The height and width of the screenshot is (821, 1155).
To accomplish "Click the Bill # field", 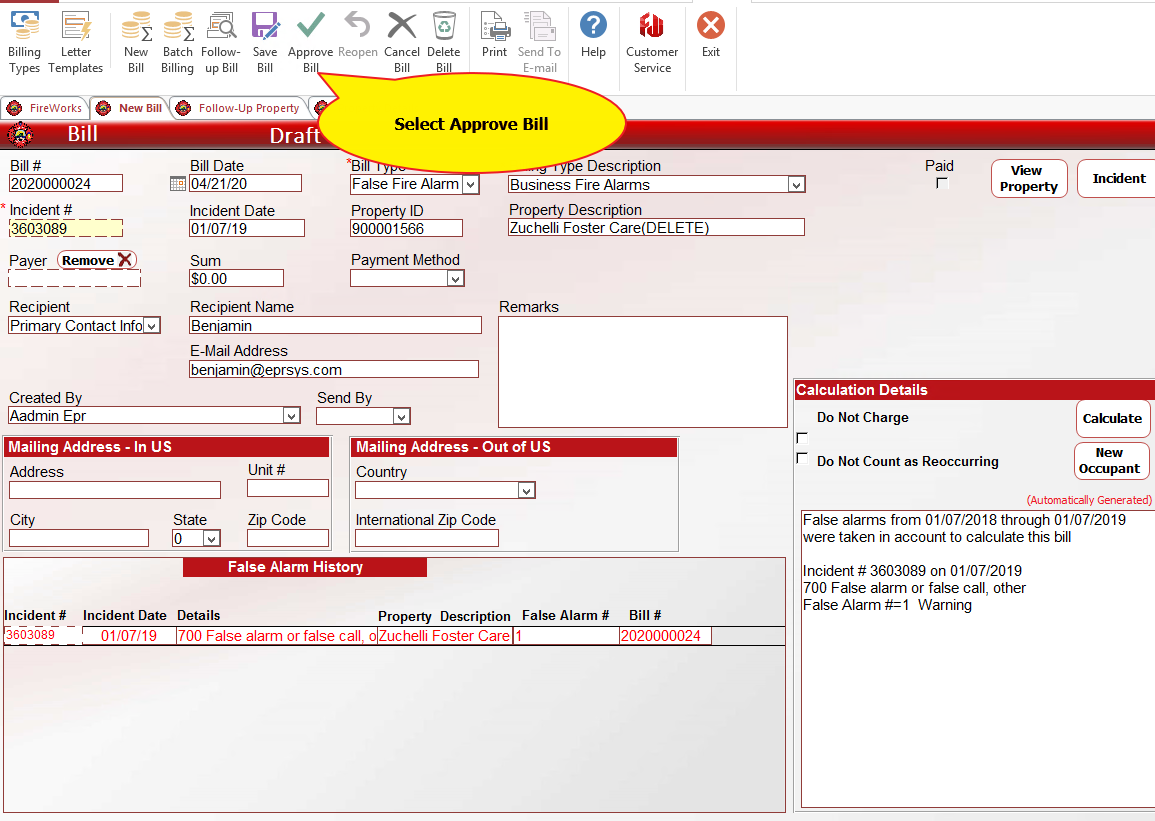I will (66, 183).
